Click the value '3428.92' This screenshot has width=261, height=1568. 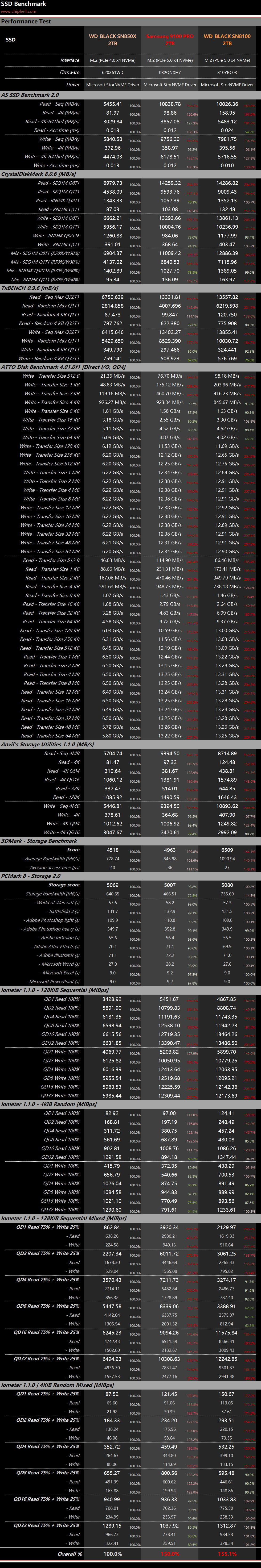click(x=113, y=999)
